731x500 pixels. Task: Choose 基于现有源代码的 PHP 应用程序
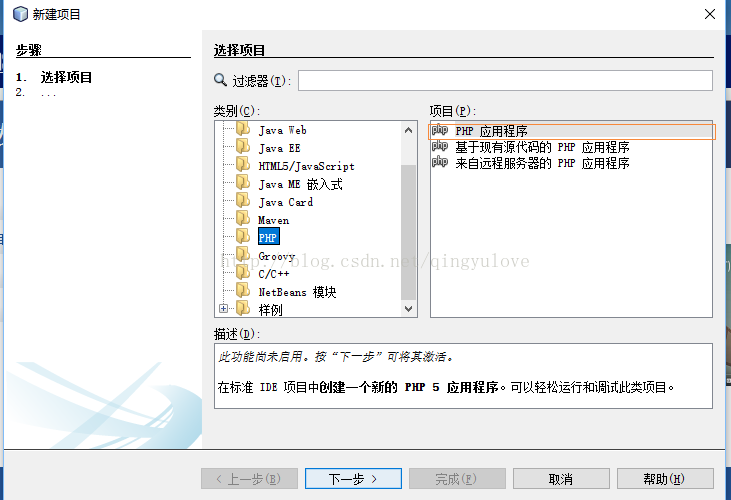click(x=542, y=147)
